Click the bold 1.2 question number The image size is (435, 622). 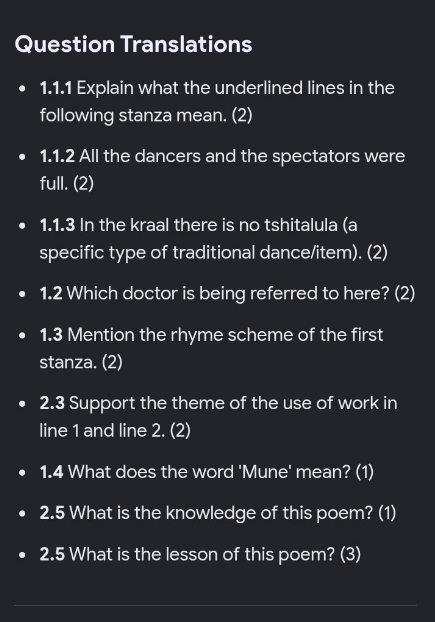coord(51,294)
